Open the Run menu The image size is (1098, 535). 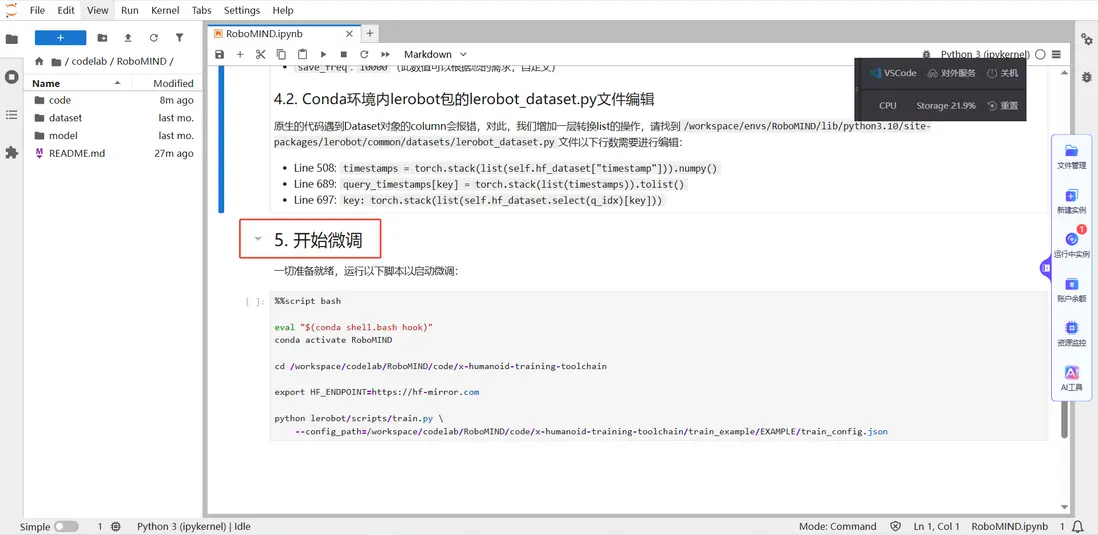(130, 11)
